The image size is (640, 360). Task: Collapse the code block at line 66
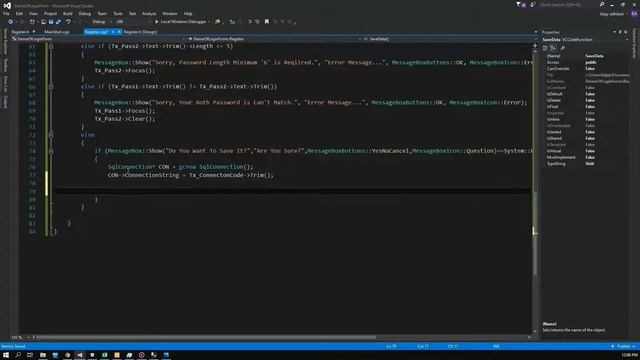(x=51, y=87)
